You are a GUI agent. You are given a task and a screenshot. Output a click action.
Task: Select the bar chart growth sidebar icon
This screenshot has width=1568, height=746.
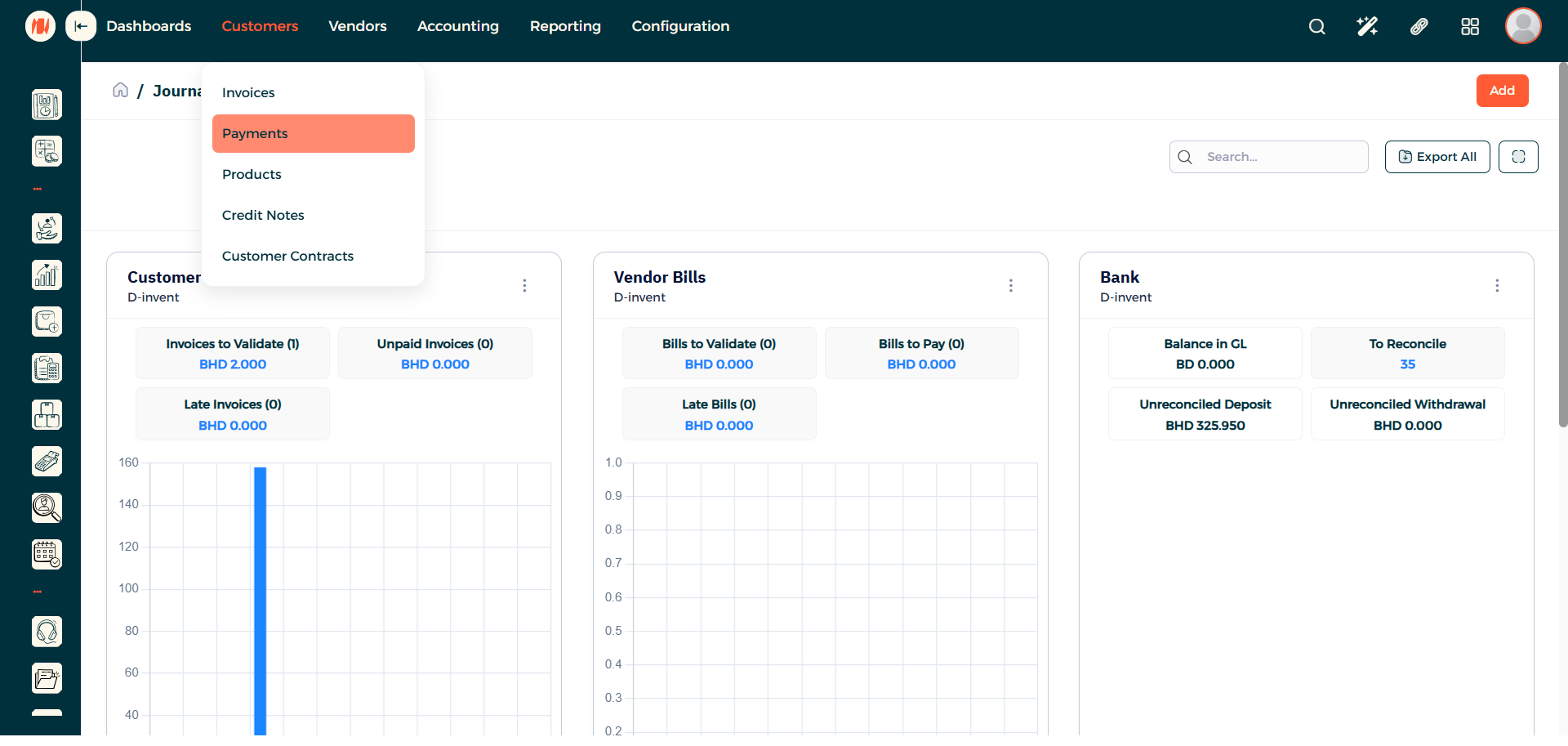[x=47, y=275]
